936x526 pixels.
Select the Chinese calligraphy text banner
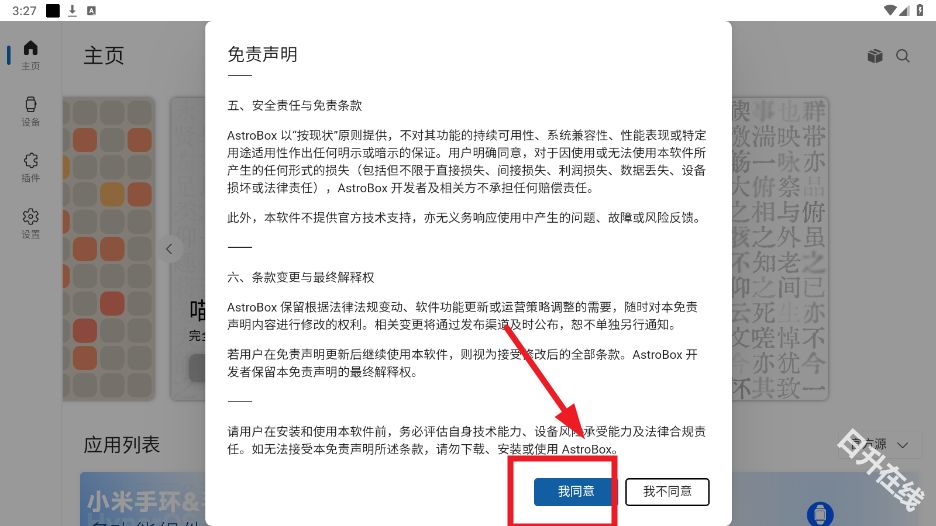tap(780, 249)
